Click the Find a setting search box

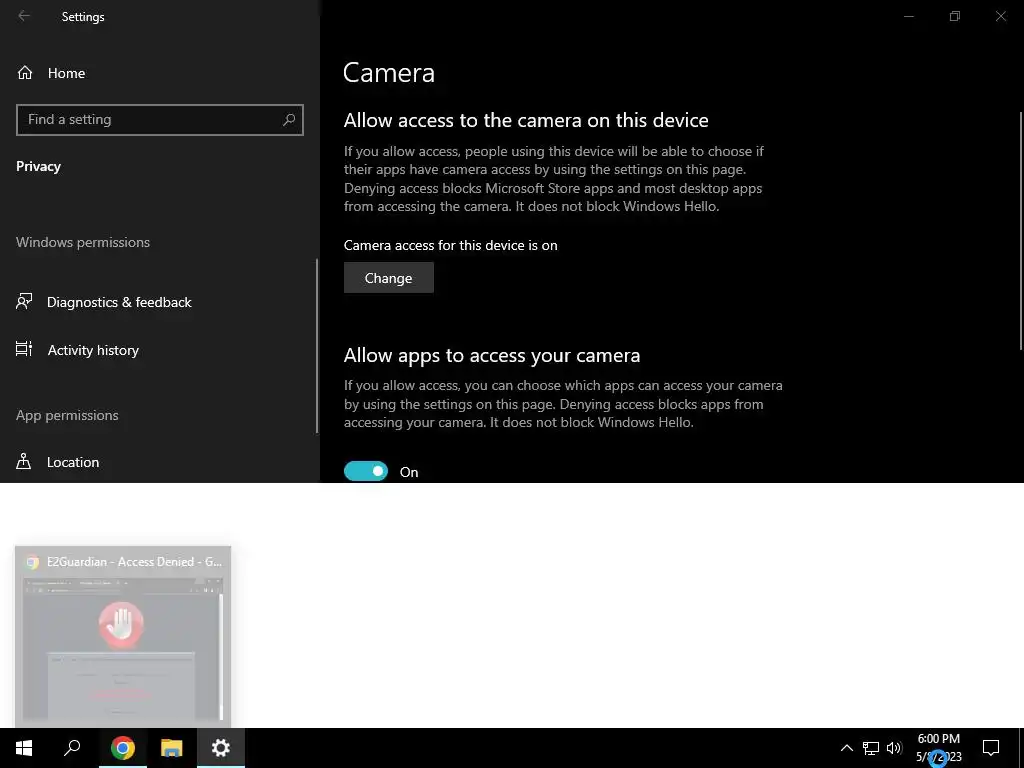(x=159, y=120)
